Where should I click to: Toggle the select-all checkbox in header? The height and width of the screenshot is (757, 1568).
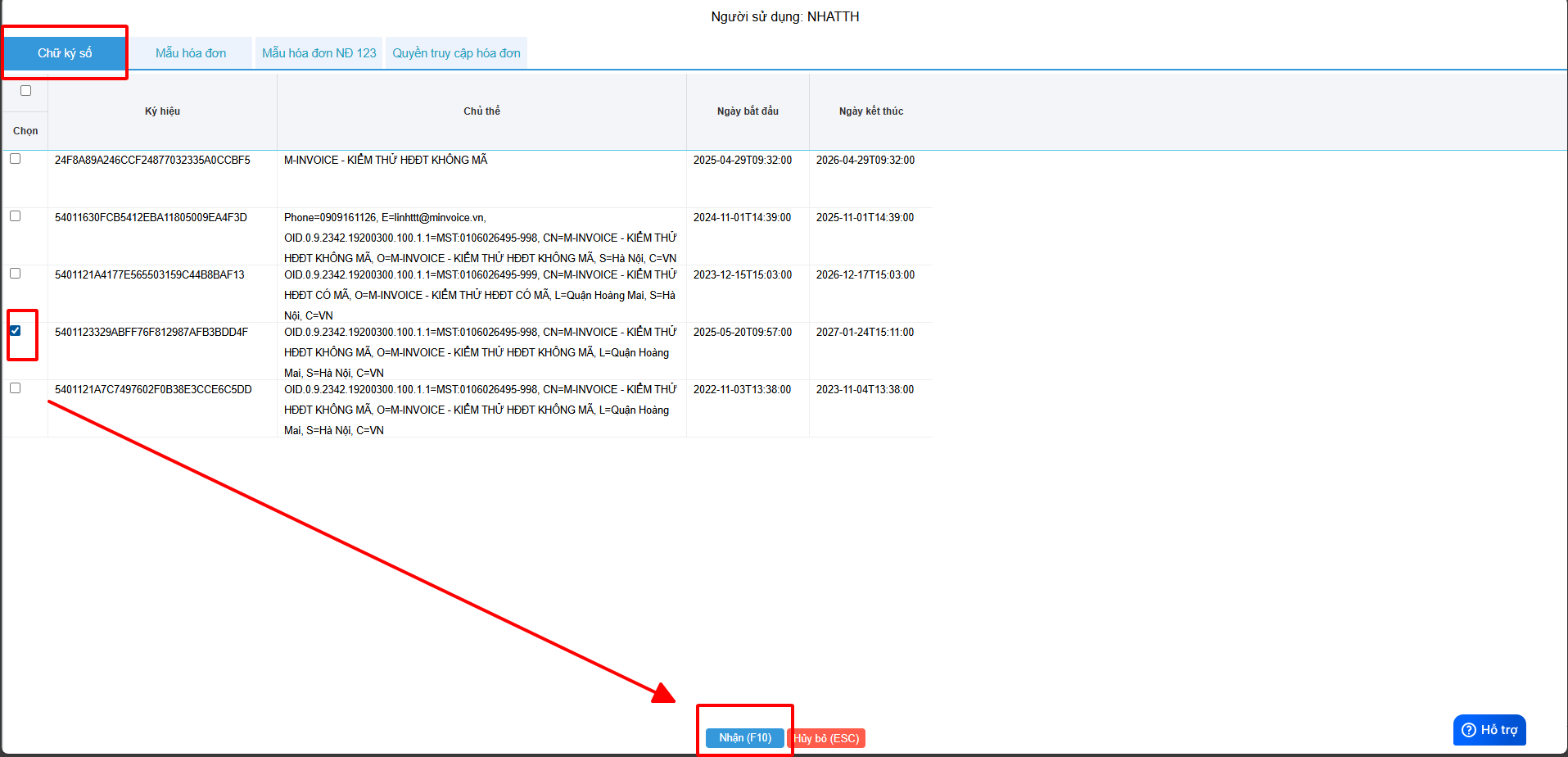25,91
